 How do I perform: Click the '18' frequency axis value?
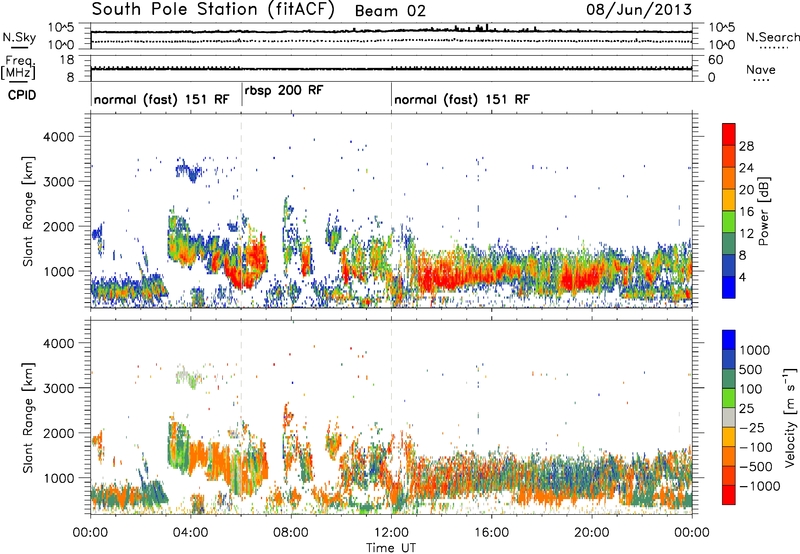[x=66, y=60]
